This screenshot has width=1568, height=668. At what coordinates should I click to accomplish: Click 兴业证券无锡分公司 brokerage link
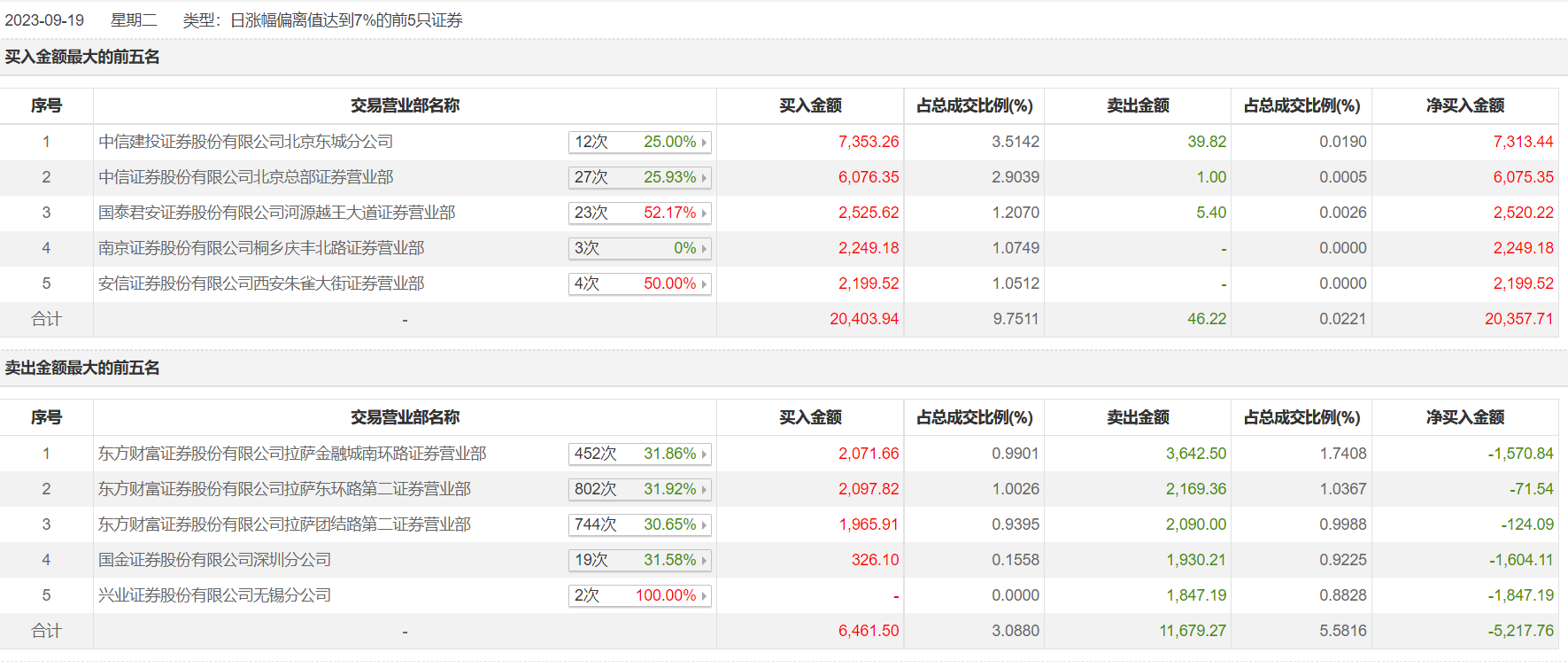pyautogui.click(x=214, y=595)
